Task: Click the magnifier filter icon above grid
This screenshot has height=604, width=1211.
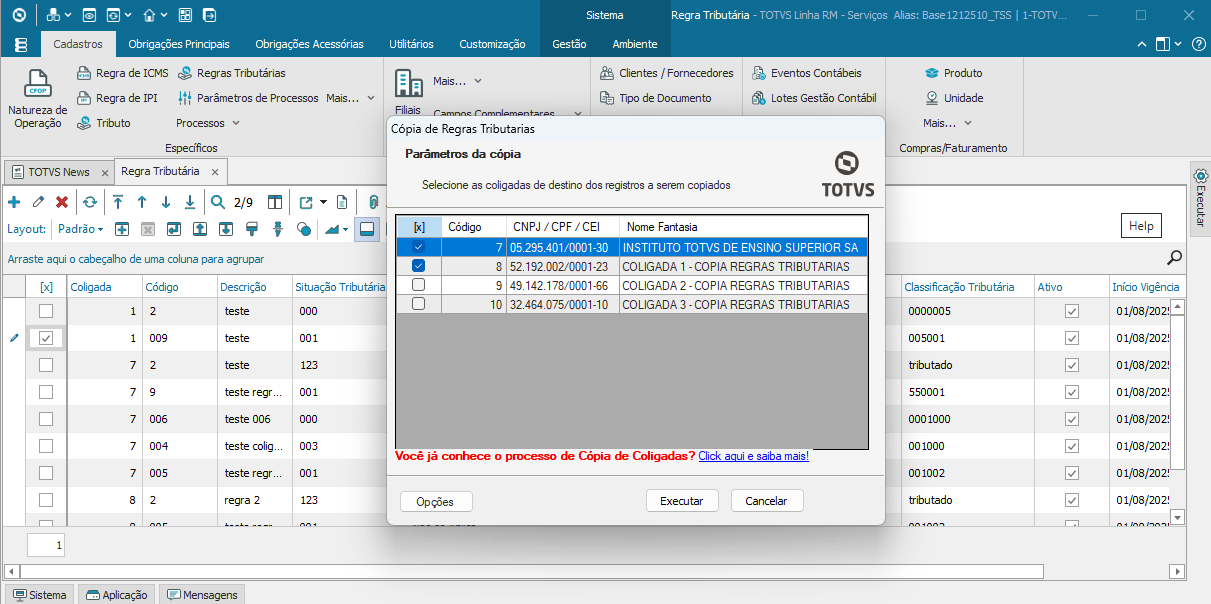Action: [1174, 258]
